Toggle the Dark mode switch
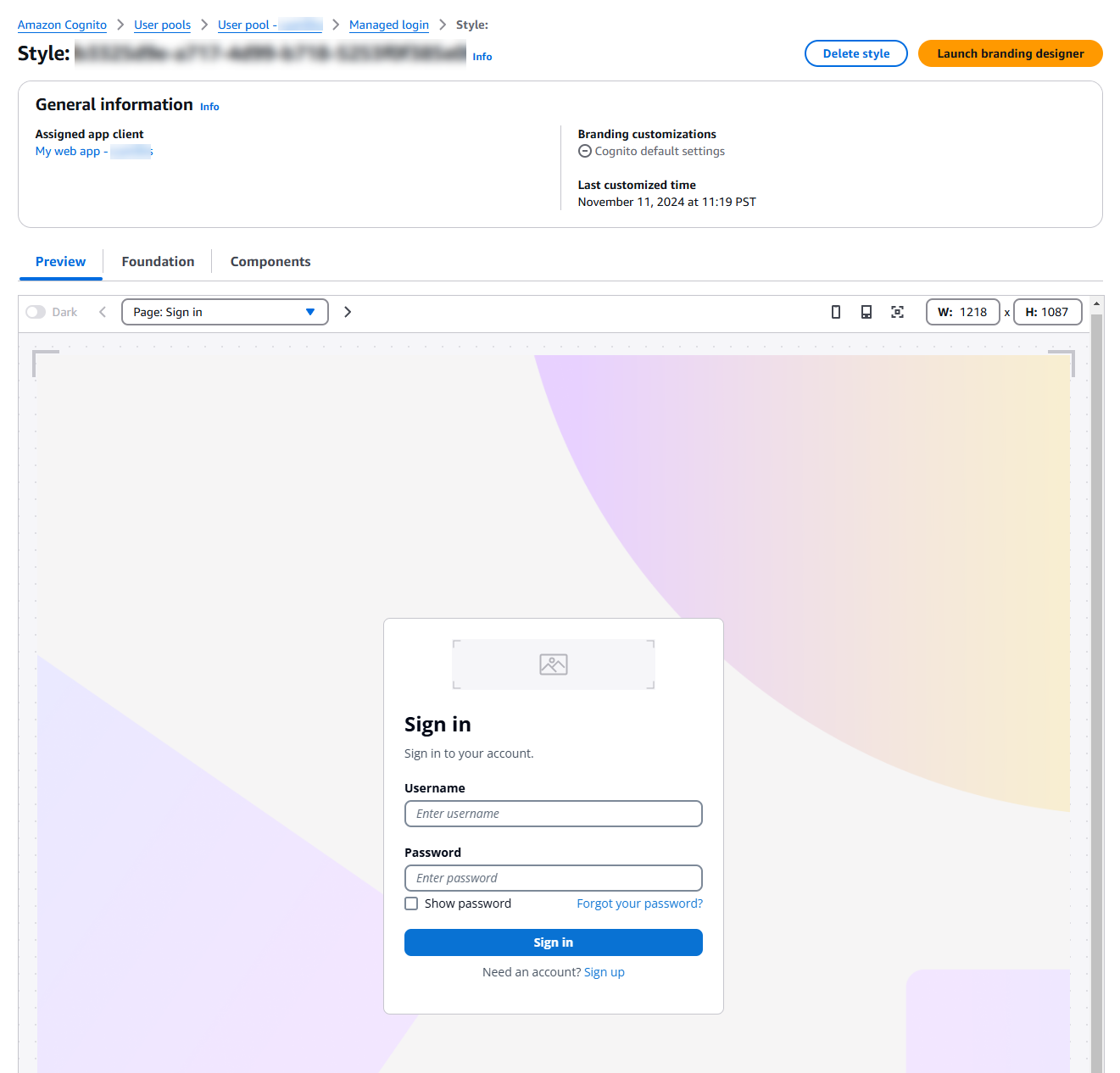 (36, 312)
